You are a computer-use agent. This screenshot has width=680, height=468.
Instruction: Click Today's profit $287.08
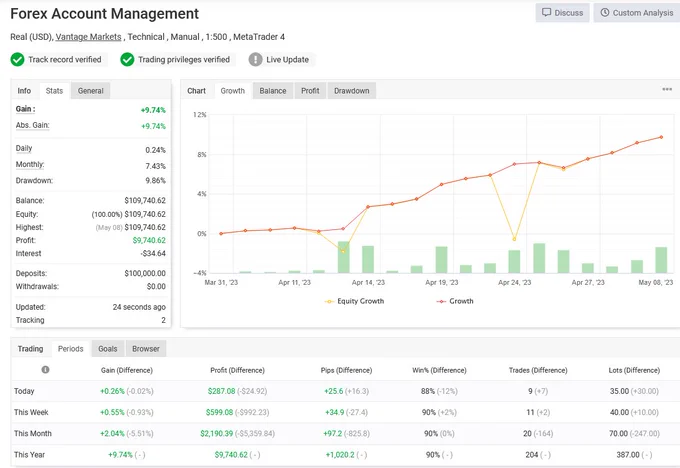coord(221,391)
